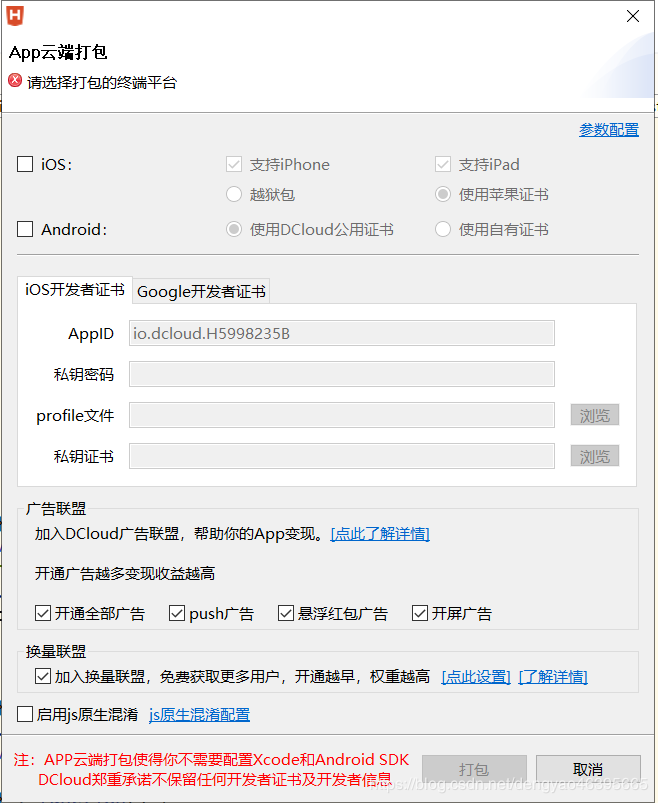This screenshot has height=803, width=658.
Task: Click the 广告联盟 group label
Action: [56, 509]
